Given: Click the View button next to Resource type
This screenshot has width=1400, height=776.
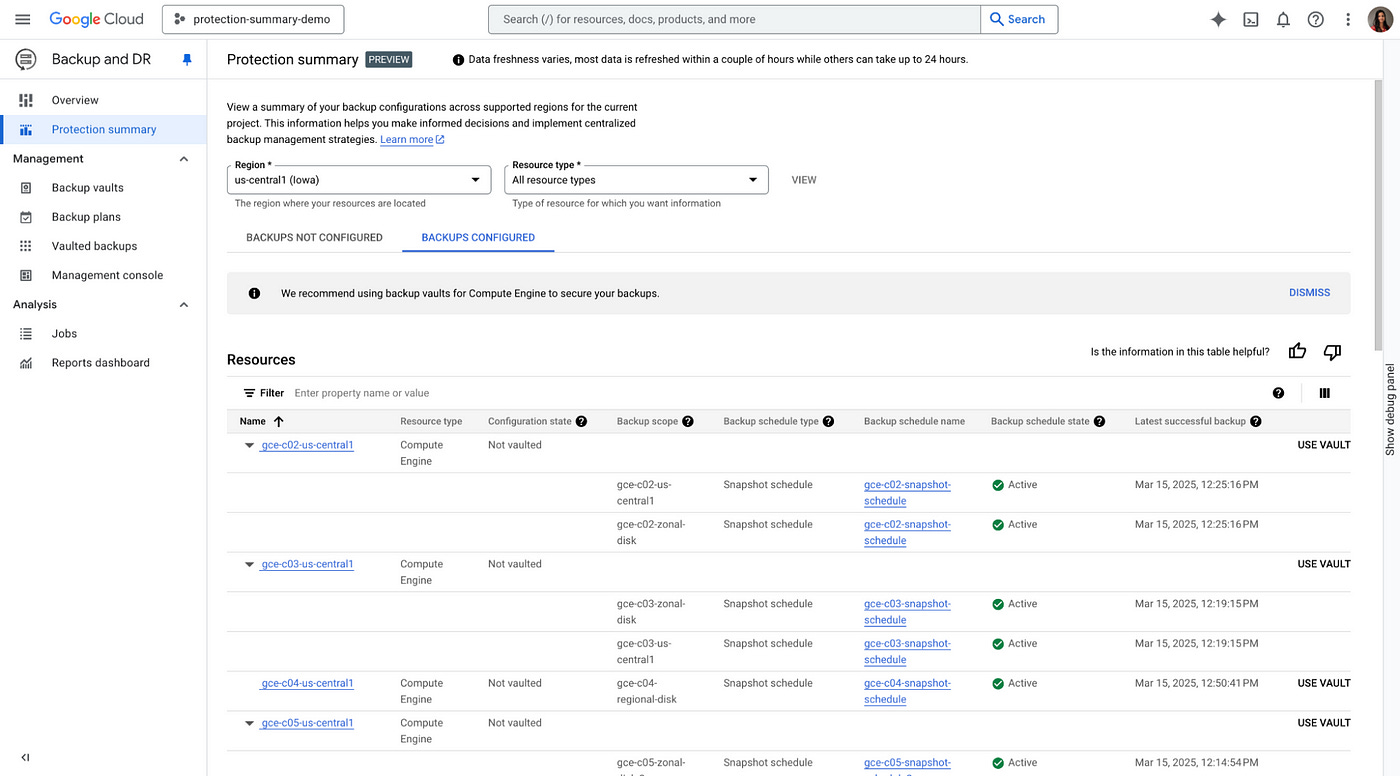Looking at the screenshot, I should coord(804,180).
